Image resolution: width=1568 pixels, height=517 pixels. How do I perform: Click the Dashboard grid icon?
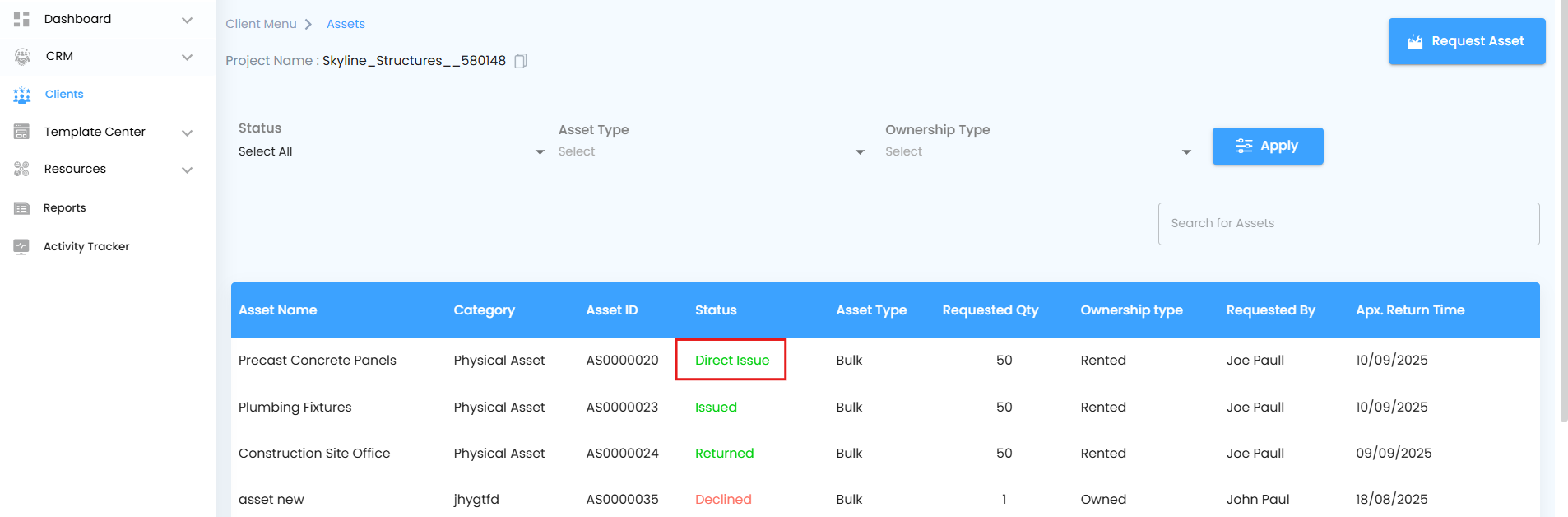21,19
